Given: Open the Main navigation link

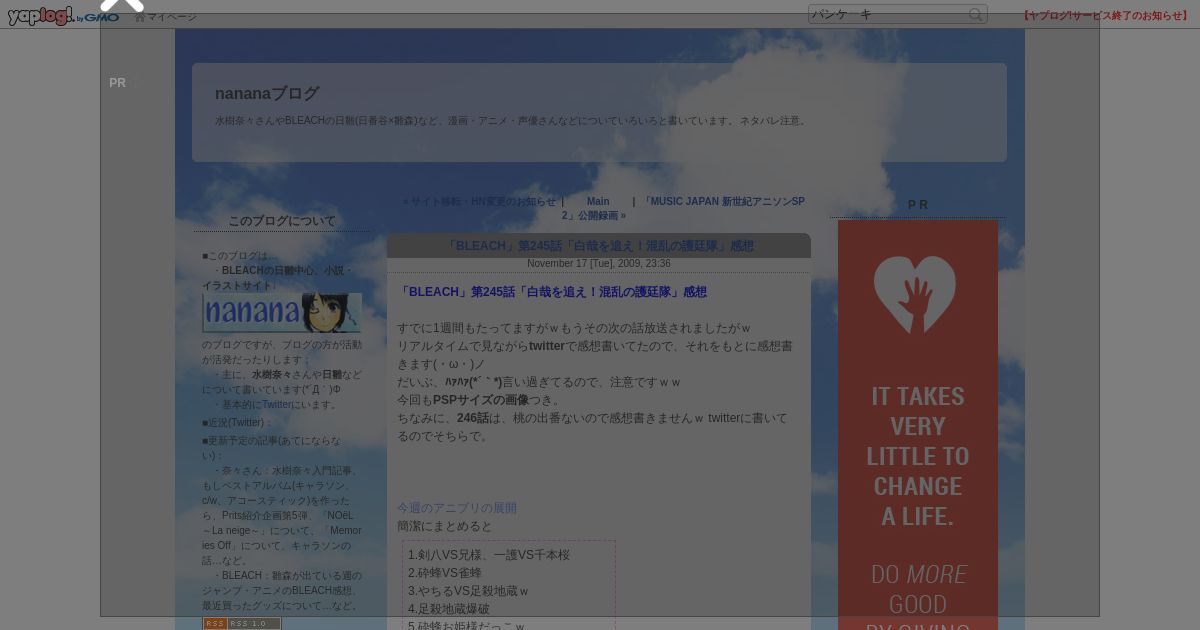Looking at the screenshot, I should 598,201.
